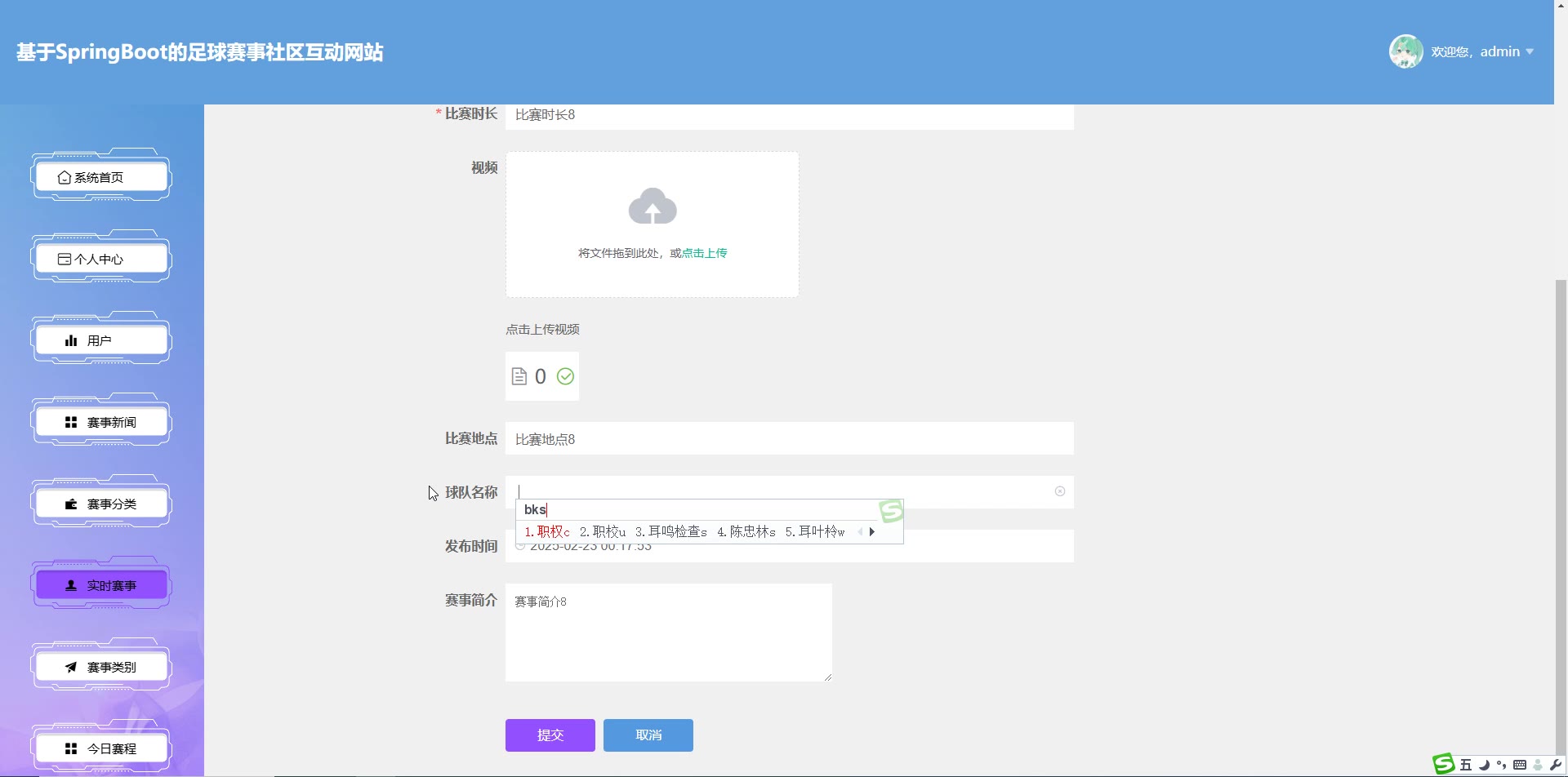Viewport: 1568px width, 777px height.
Task: Open 赛事分类 from the sidebar
Action: (x=101, y=504)
